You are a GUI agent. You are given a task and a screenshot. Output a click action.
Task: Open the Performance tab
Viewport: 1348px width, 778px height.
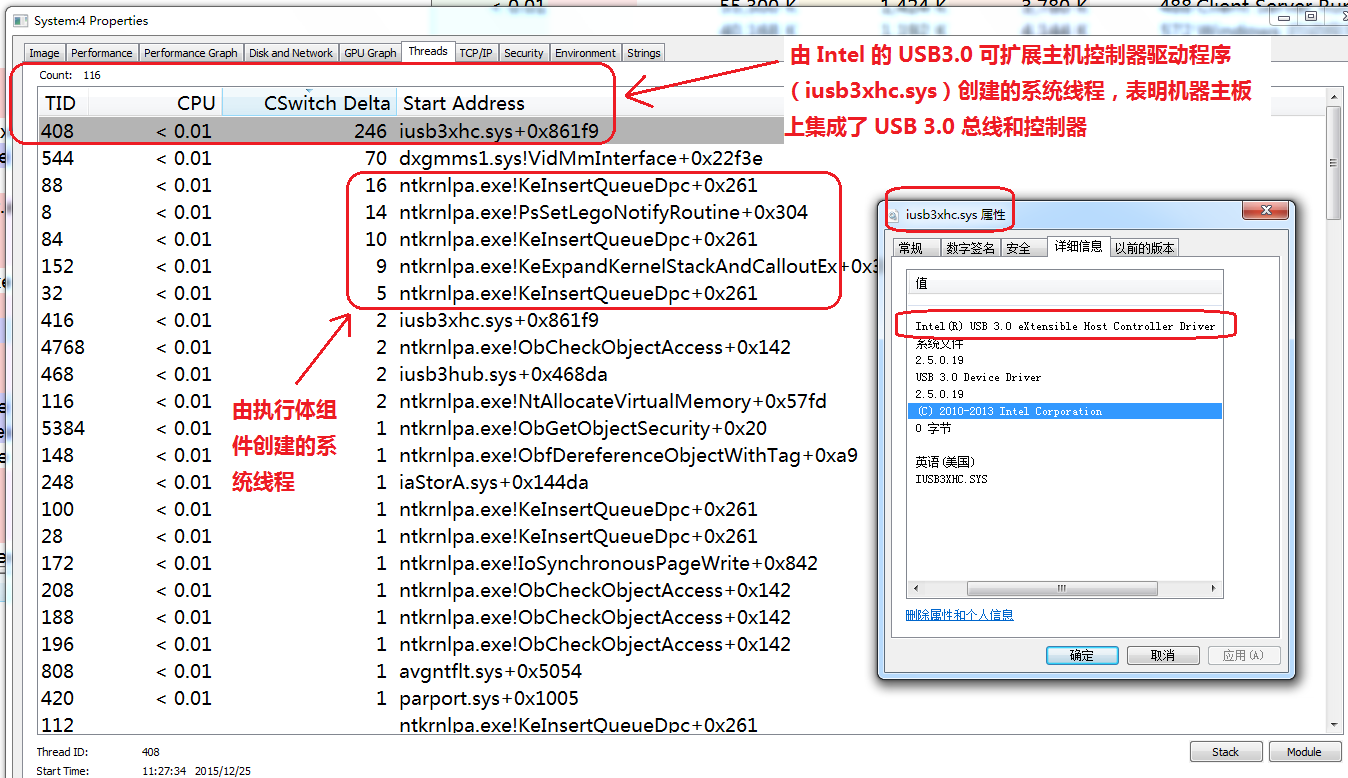pos(101,53)
